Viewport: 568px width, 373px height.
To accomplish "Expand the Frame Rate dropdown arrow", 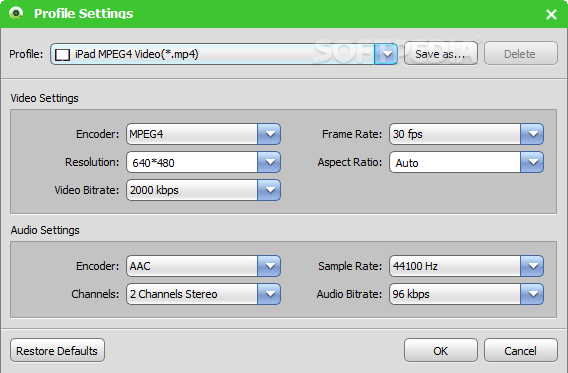I will (532, 134).
